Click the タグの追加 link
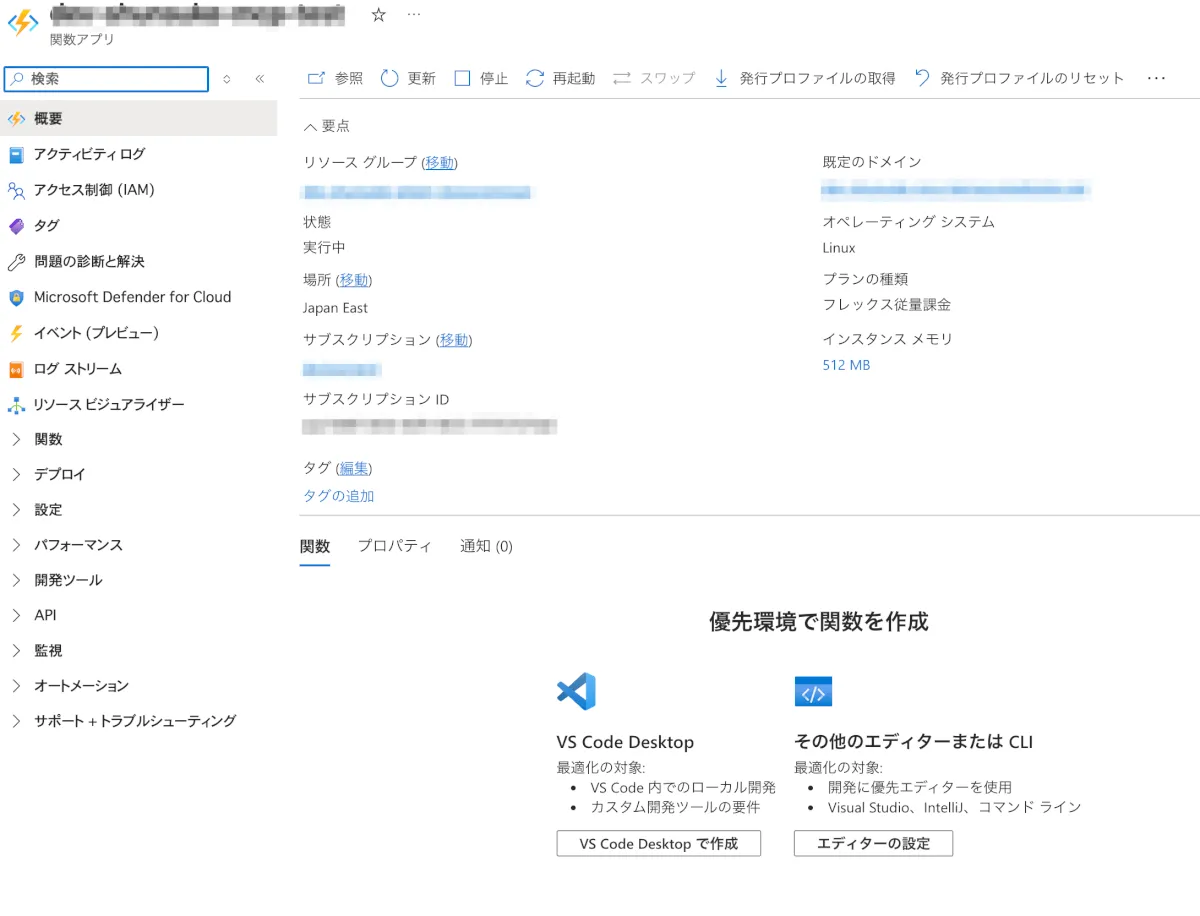This screenshot has height=916, width=1200. tap(338, 496)
